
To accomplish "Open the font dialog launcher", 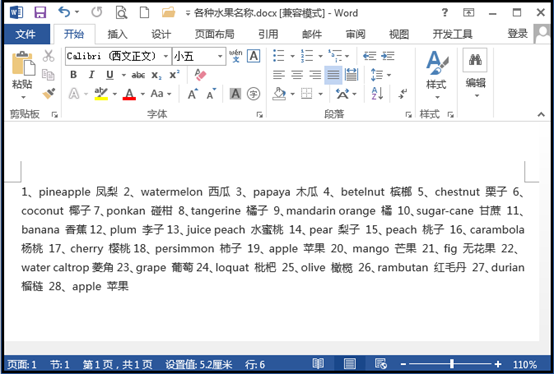I will pos(260,114).
